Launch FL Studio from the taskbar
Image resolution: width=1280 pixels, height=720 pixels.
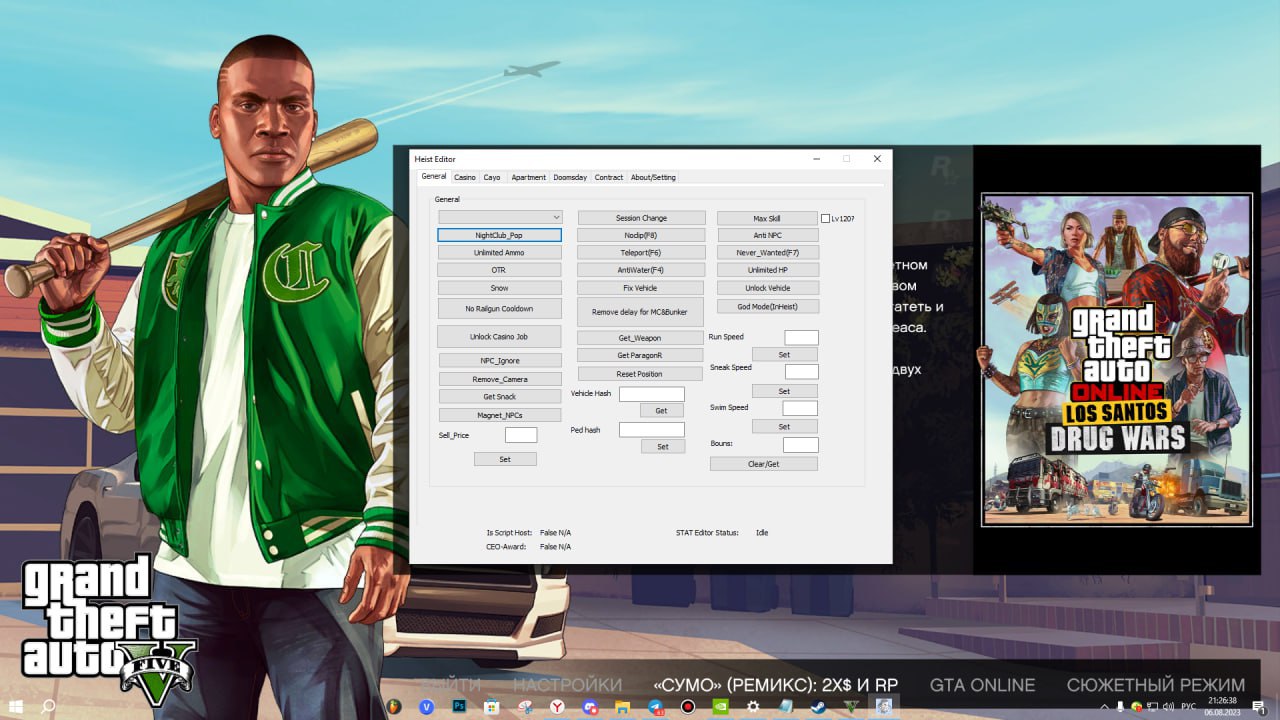(x=393, y=706)
